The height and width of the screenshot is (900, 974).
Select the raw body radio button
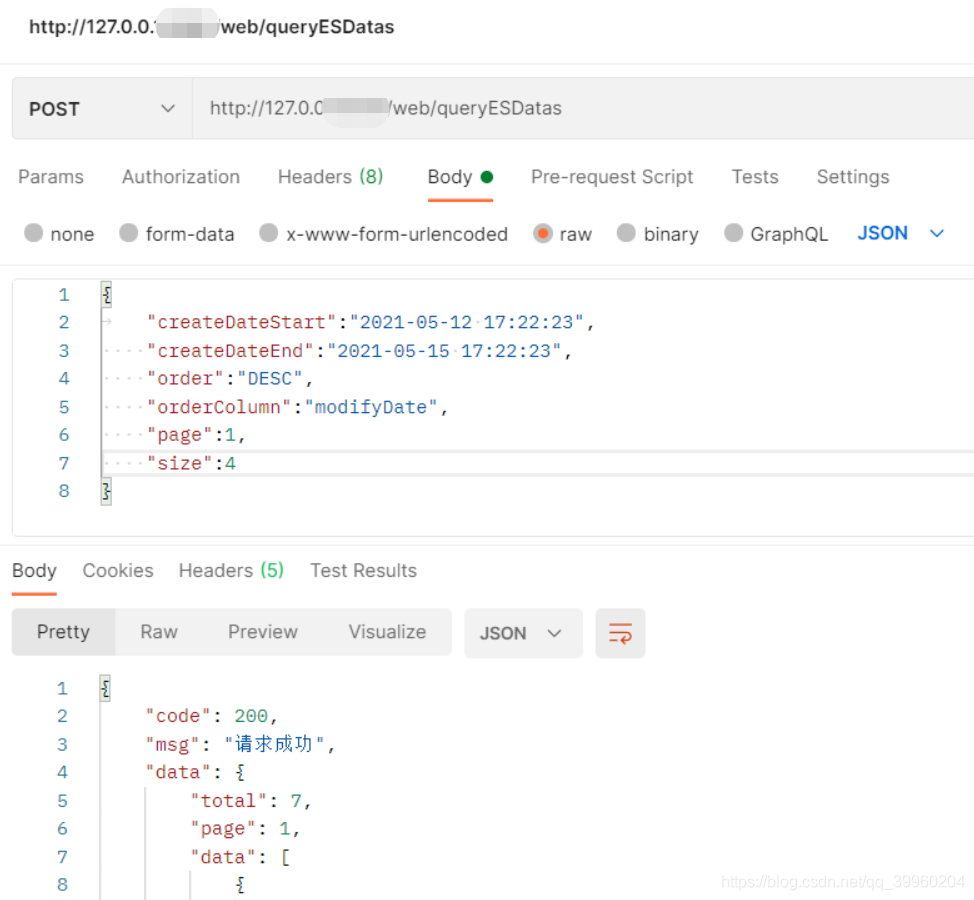tap(542, 233)
